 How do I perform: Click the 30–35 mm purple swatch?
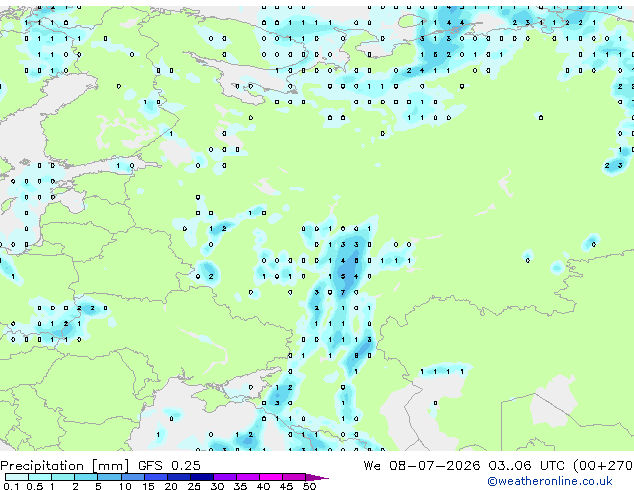coord(225,477)
